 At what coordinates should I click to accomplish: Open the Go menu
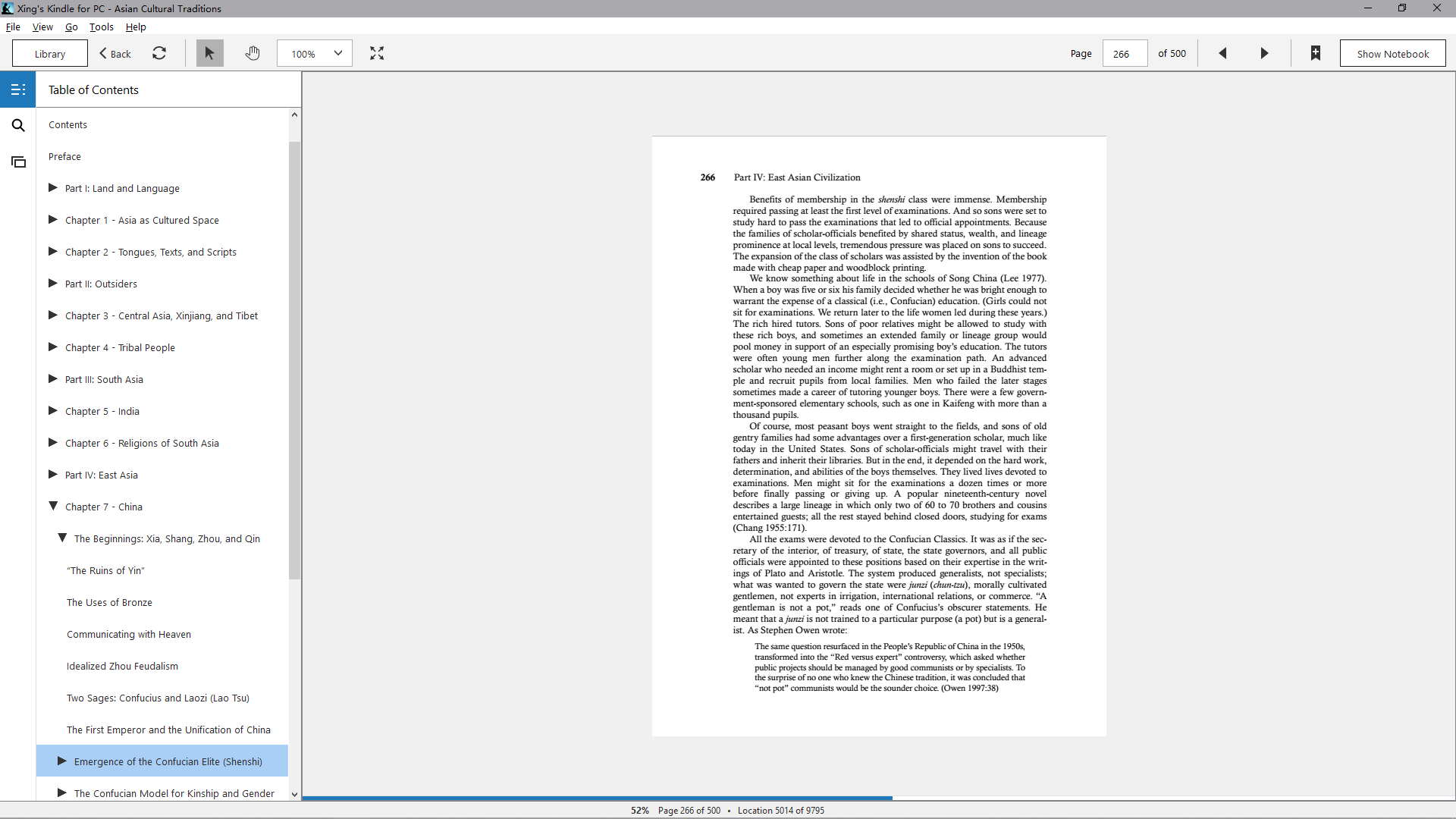point(71,27)
